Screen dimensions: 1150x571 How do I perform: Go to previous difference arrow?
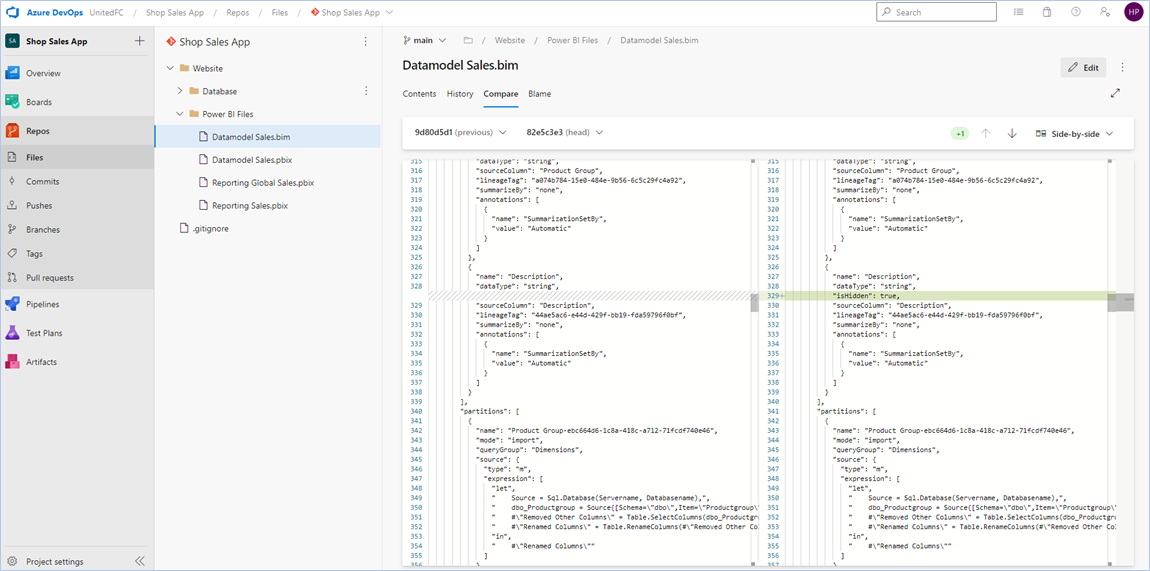pos(986,133)
